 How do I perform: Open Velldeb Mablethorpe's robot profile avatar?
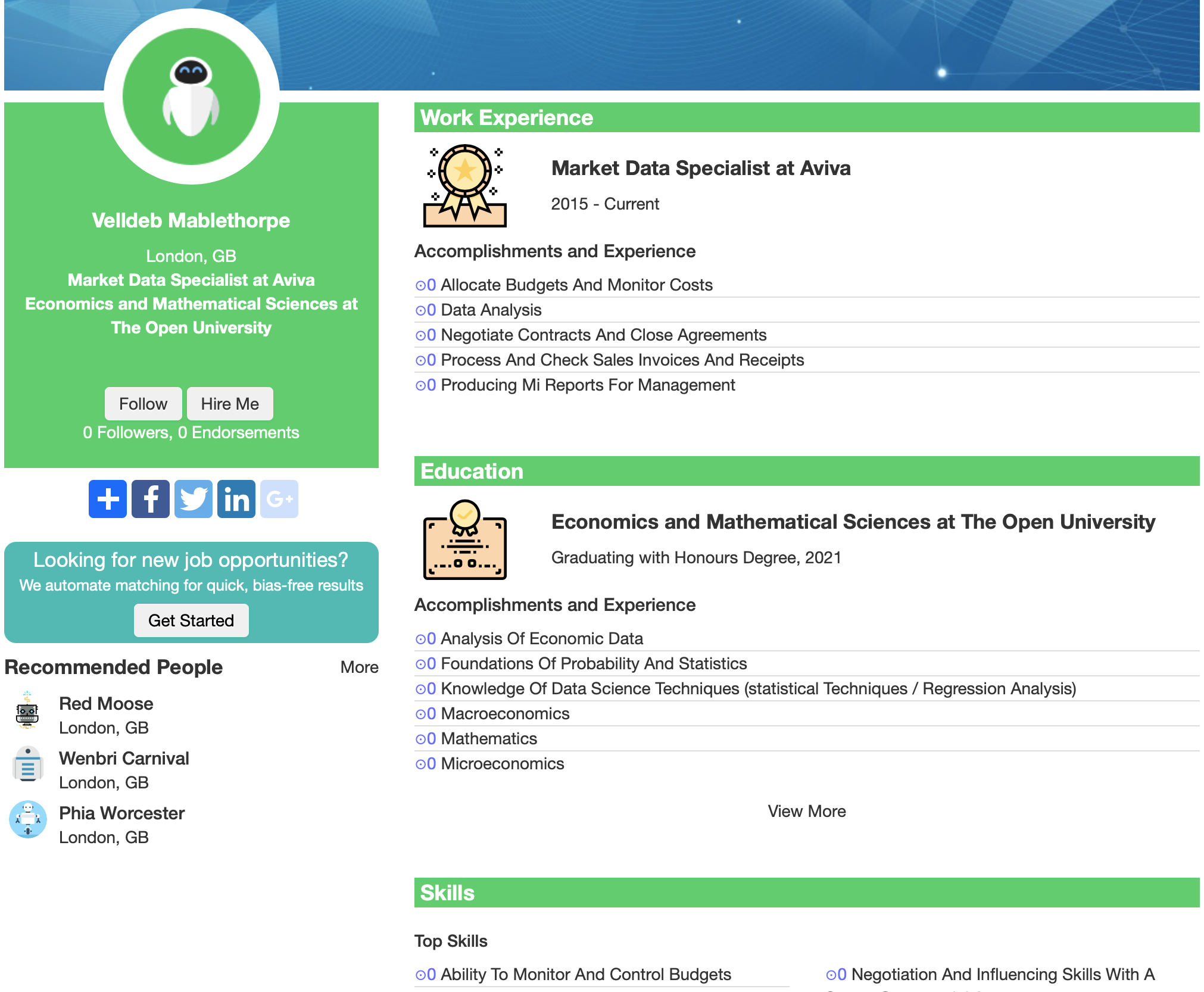pyautogui.click(x=191, y=96)
